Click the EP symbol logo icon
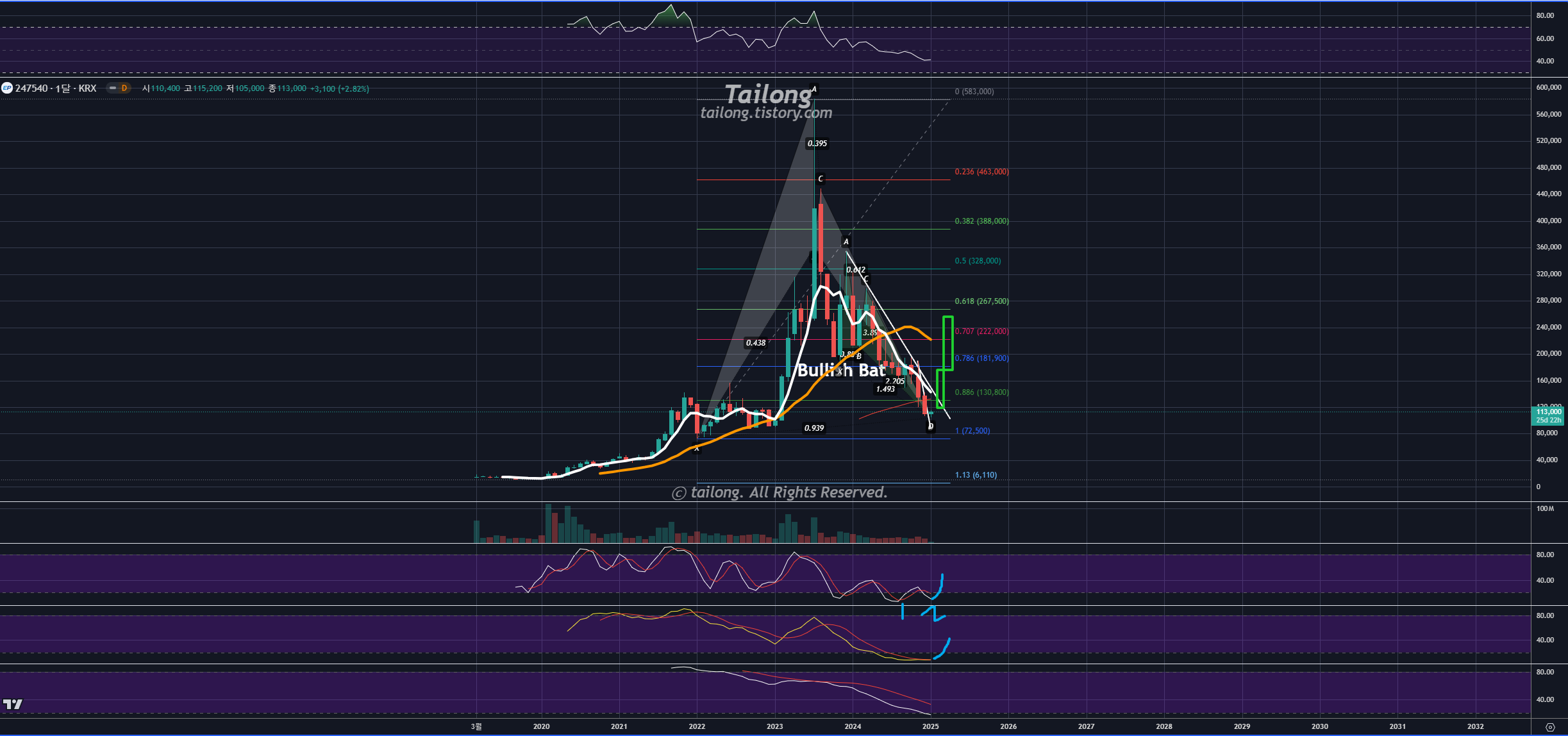1568x736 pixels. [x=7, y=88]
